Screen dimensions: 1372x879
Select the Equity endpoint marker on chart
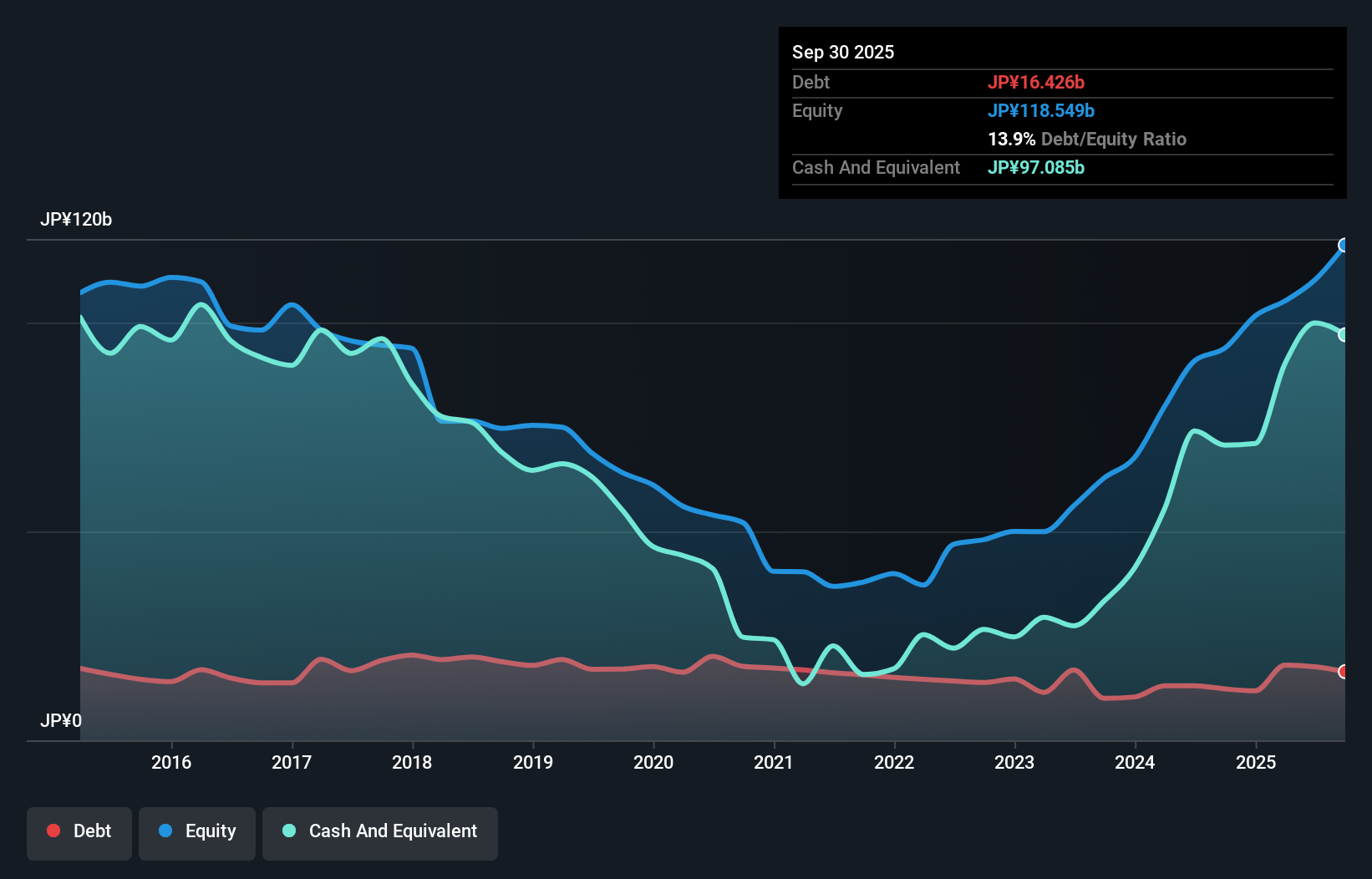pyautogui.click(x=1344, y=245)
